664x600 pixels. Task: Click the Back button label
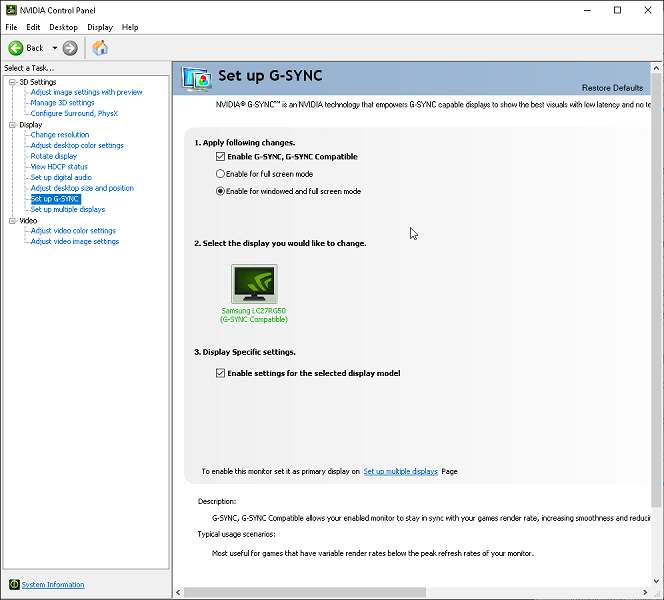tap(35, 48)
